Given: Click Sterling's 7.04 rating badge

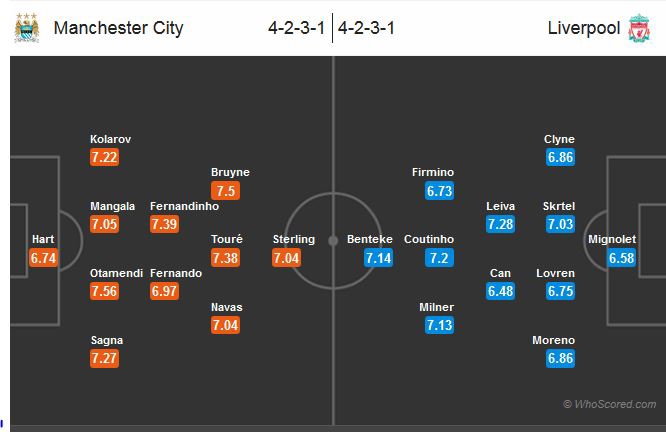Looking at the screenshot, I should click(286, 257).
